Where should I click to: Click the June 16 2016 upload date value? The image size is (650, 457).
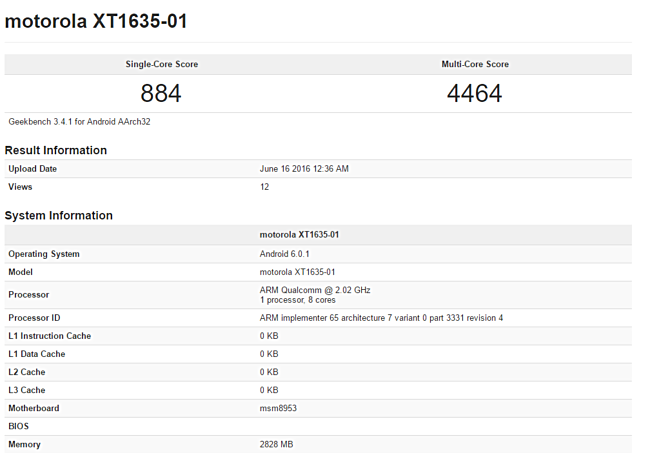[x=304, y=169]
